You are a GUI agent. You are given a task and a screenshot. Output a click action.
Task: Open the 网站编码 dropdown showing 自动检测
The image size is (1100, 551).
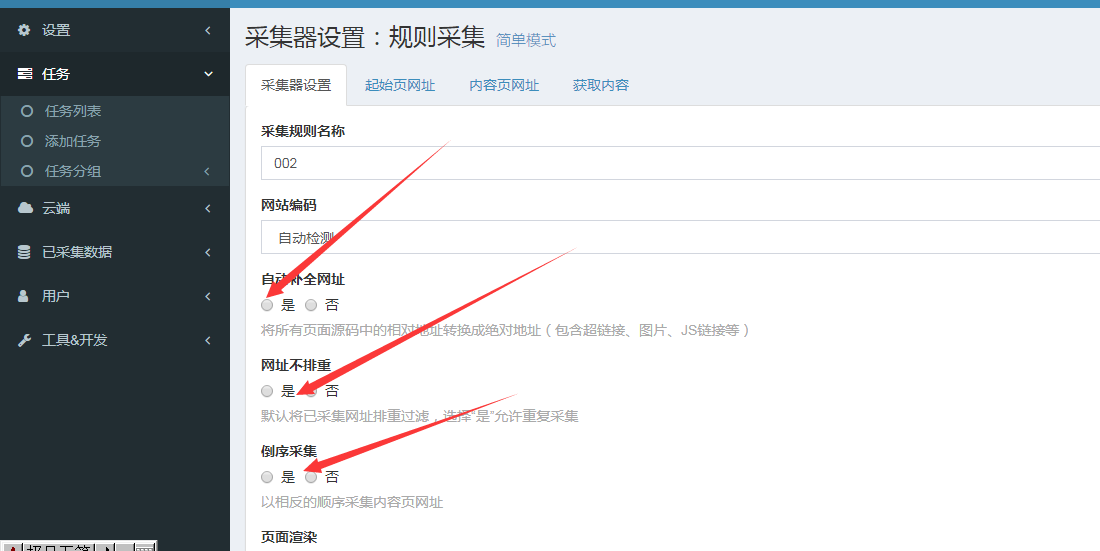pyautogui.click(x=680, y=238)
